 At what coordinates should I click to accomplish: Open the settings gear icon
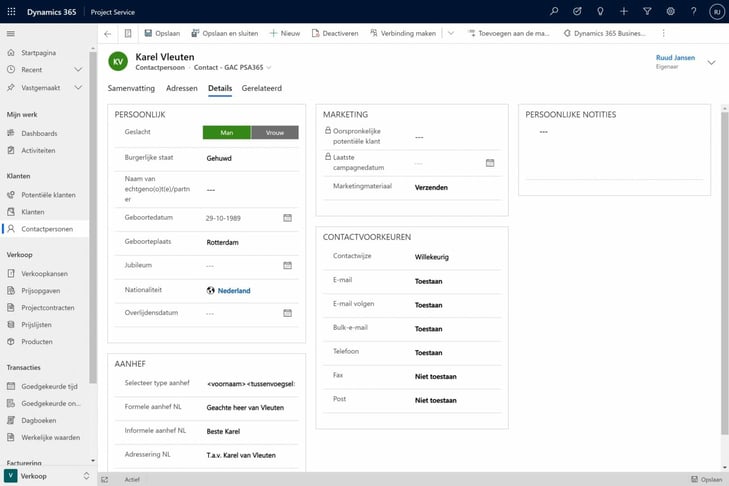(x=670, y=12)
